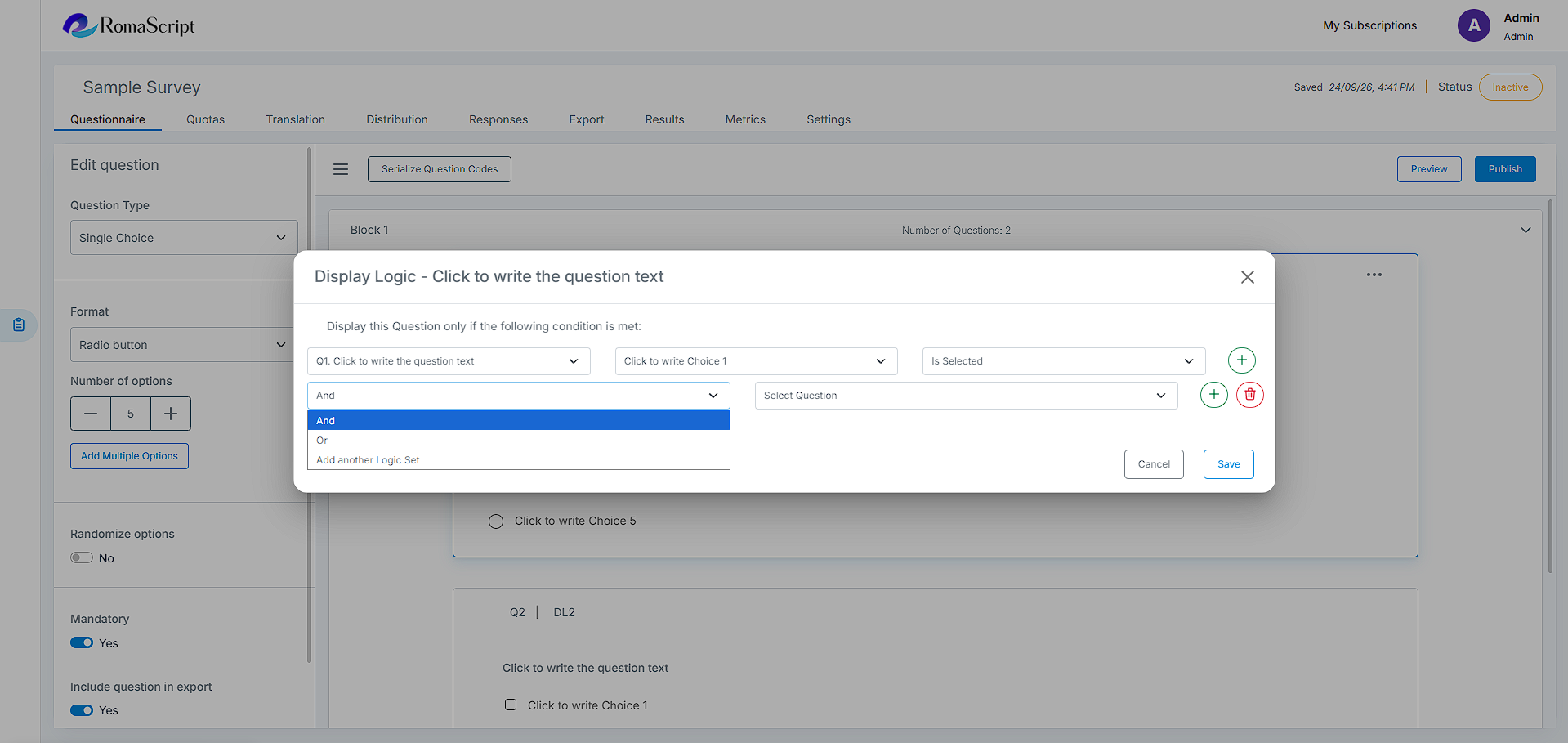The image size is (1568, 743).
Task: Toggle Include question in export switch
Action: click(82, 710)
